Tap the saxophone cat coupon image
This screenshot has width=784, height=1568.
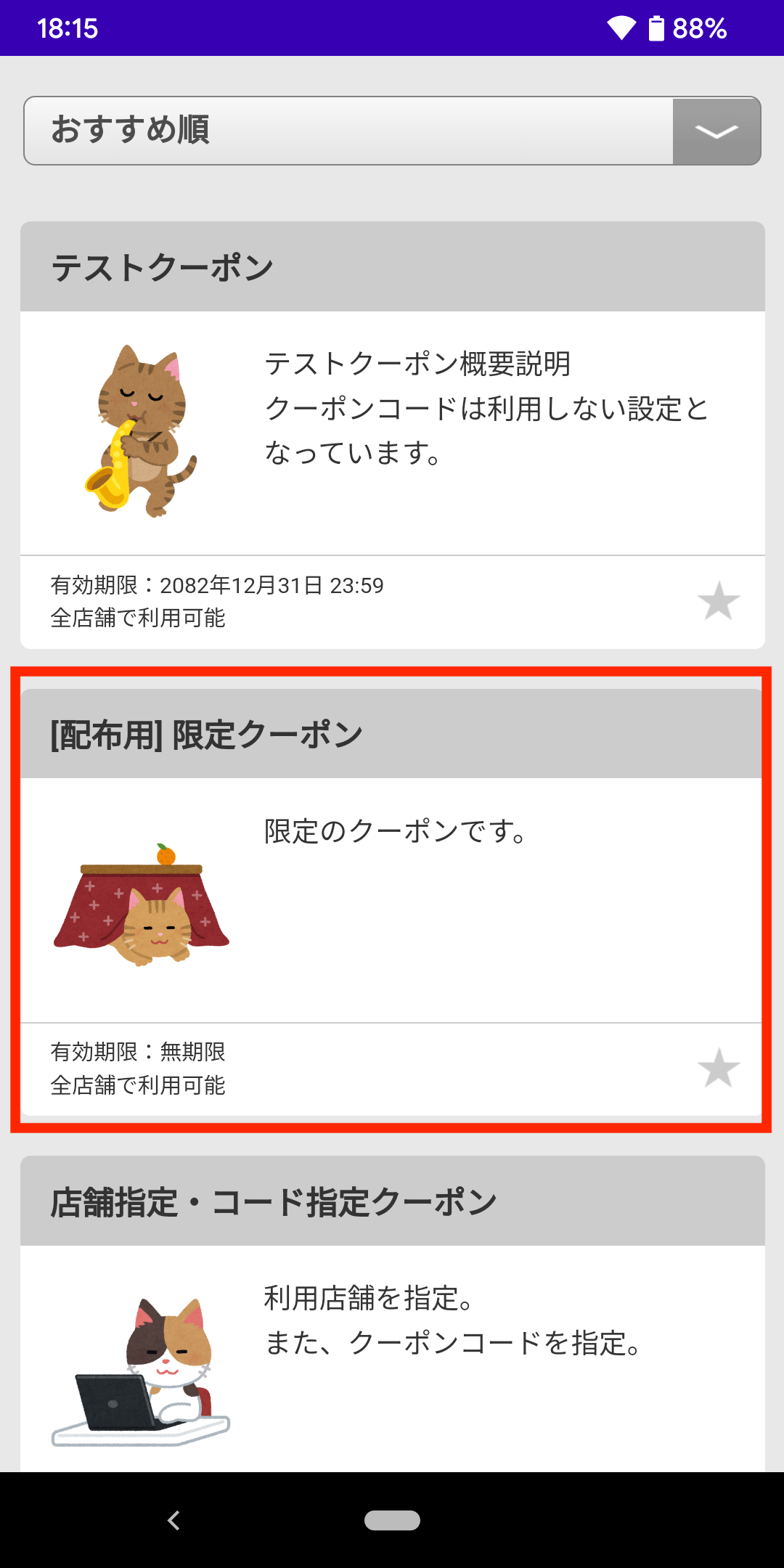(x=141, y=431)
